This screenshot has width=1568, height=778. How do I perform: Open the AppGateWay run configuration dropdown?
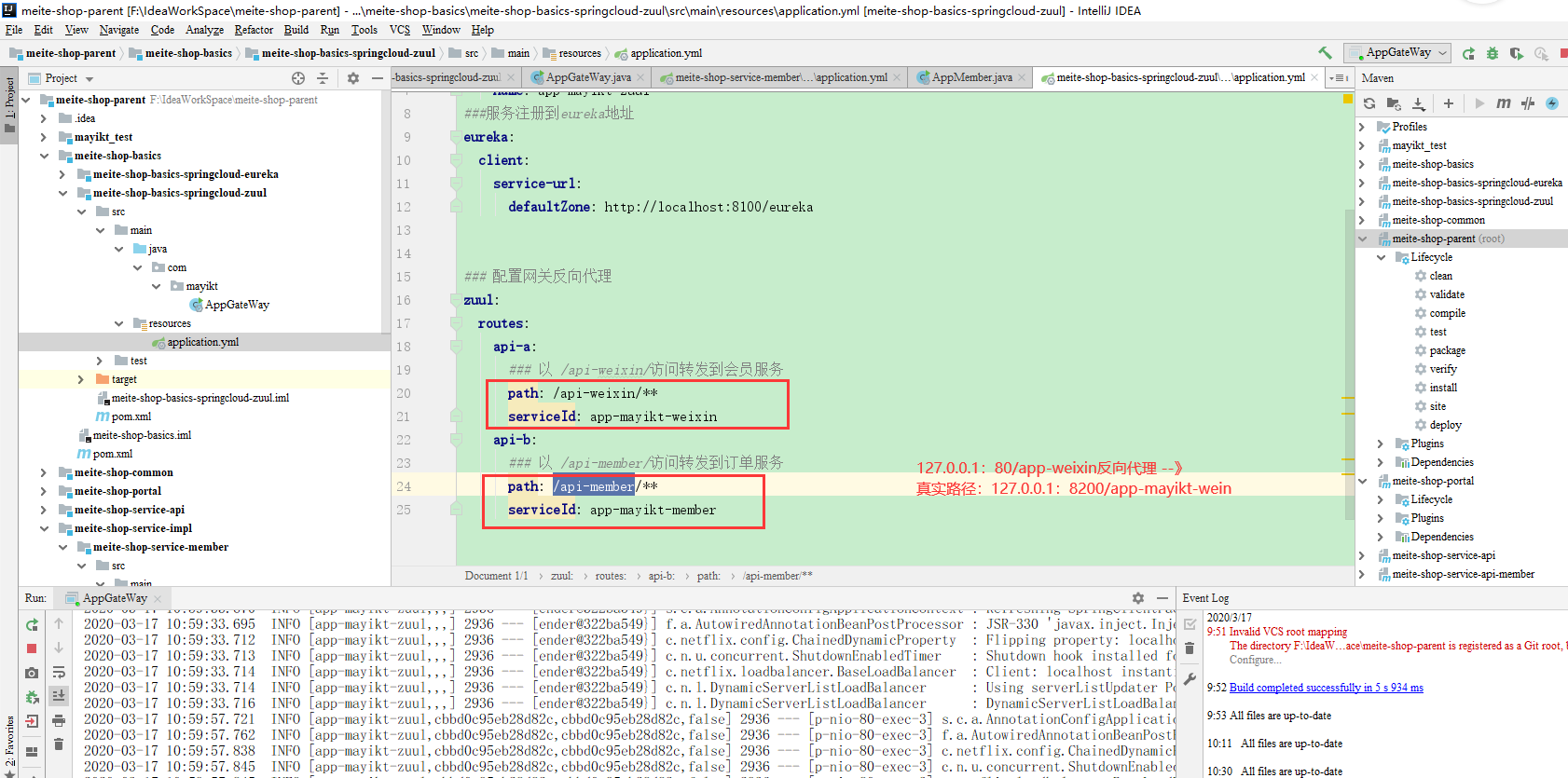(1397, 53)
